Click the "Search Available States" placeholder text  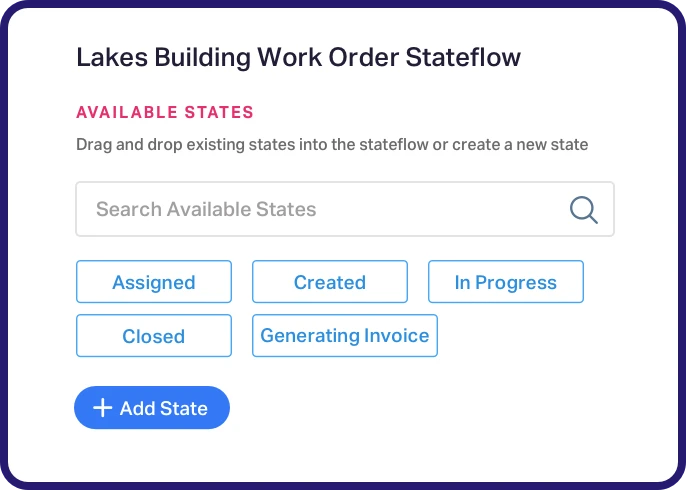coord(206,209)
